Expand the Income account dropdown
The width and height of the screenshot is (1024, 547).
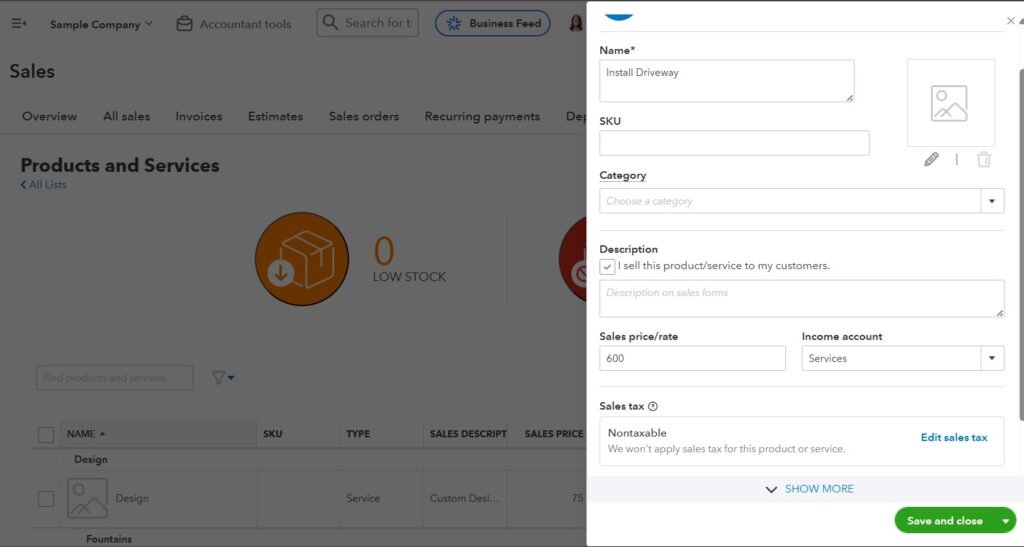tap(991, 358)
